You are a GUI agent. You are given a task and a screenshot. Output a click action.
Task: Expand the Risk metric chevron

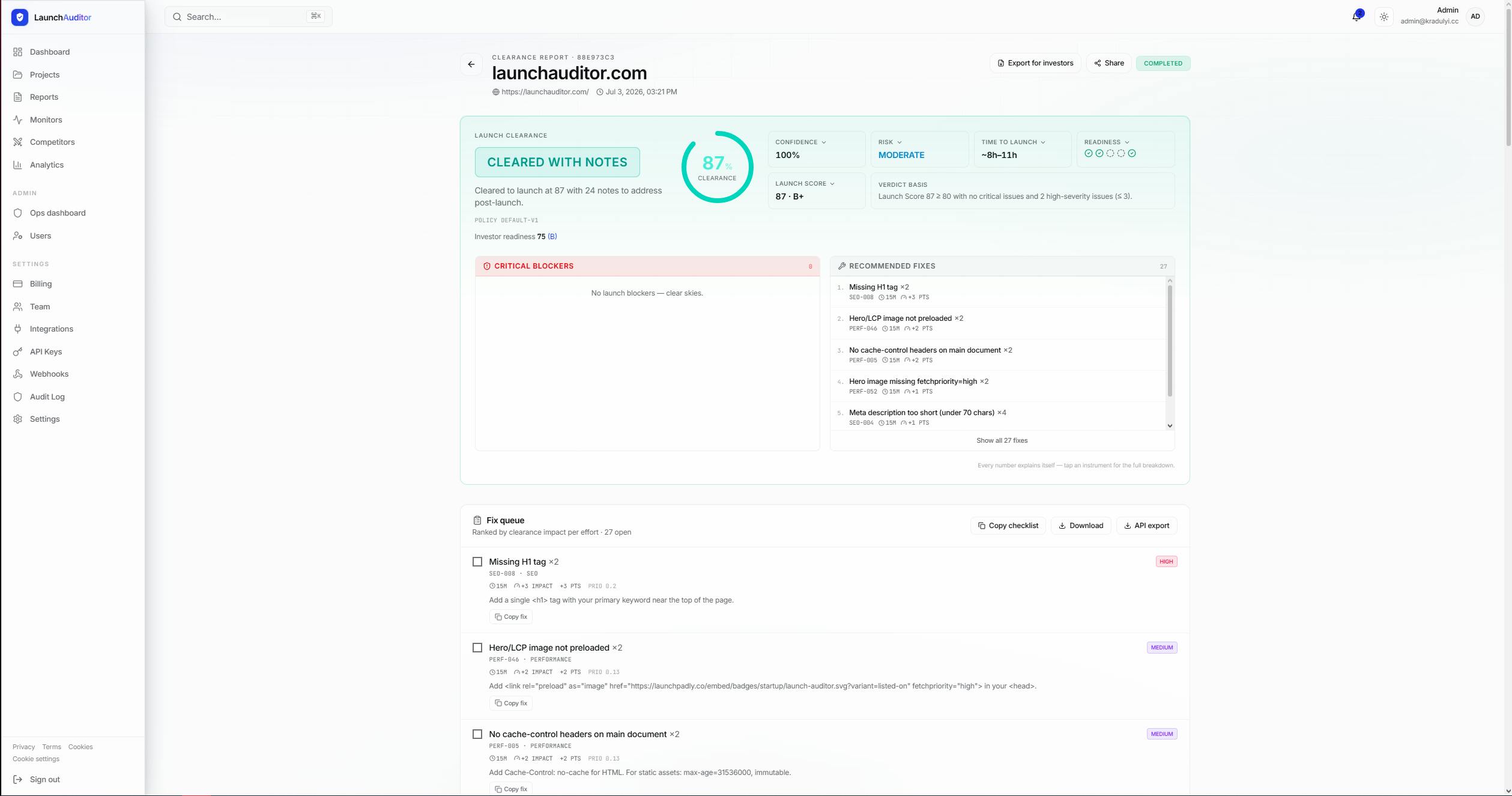coord(900,142)
